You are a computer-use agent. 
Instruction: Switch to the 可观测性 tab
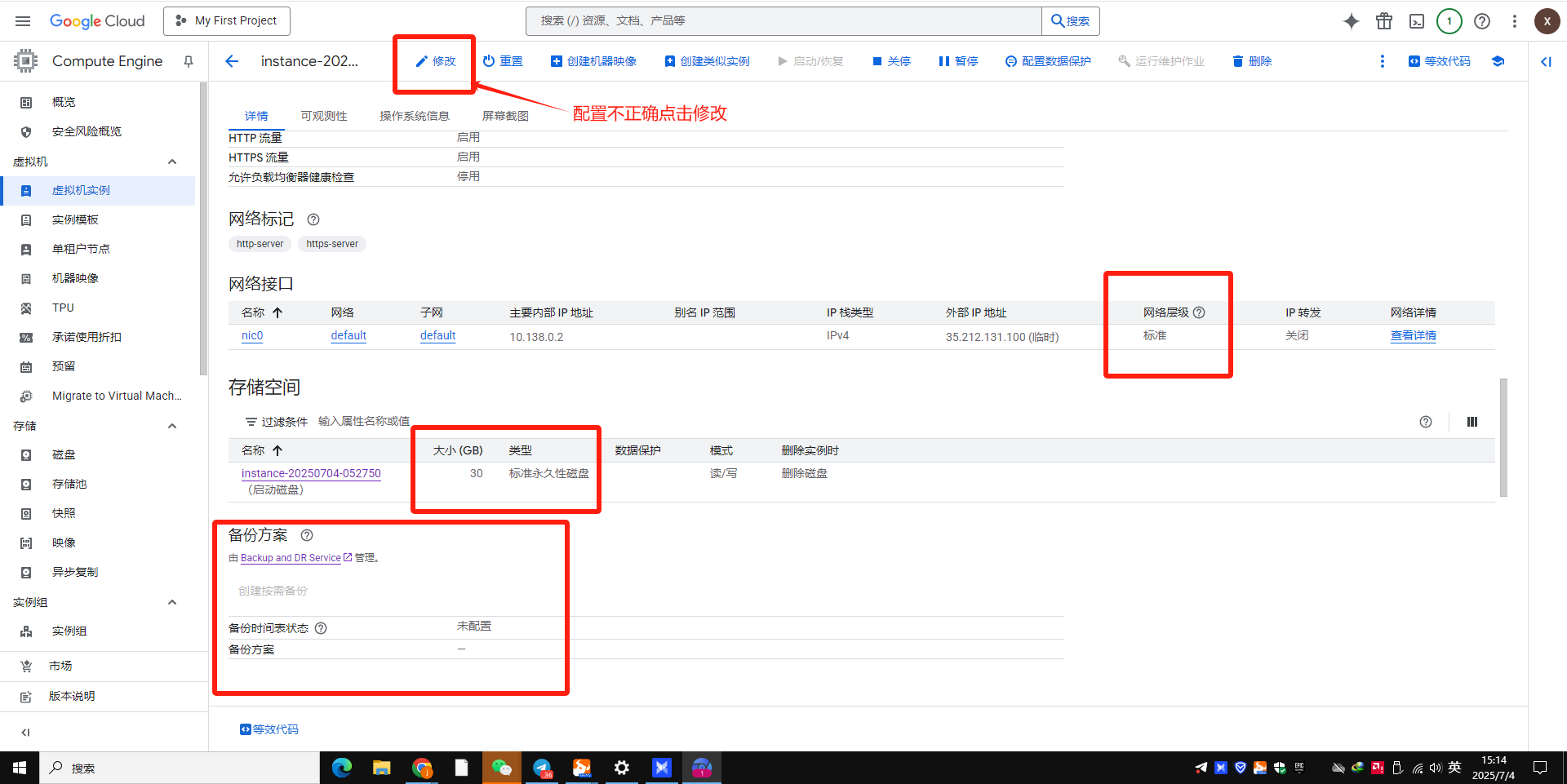pos(324,116)
